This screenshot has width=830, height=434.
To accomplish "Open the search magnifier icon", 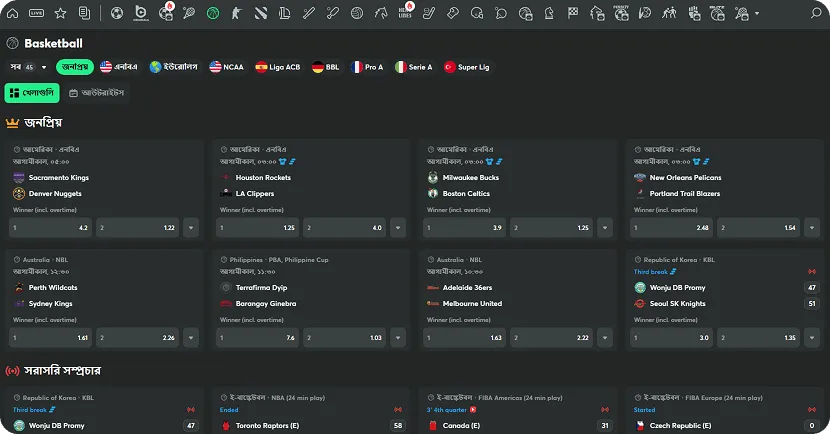I will 816,13.
